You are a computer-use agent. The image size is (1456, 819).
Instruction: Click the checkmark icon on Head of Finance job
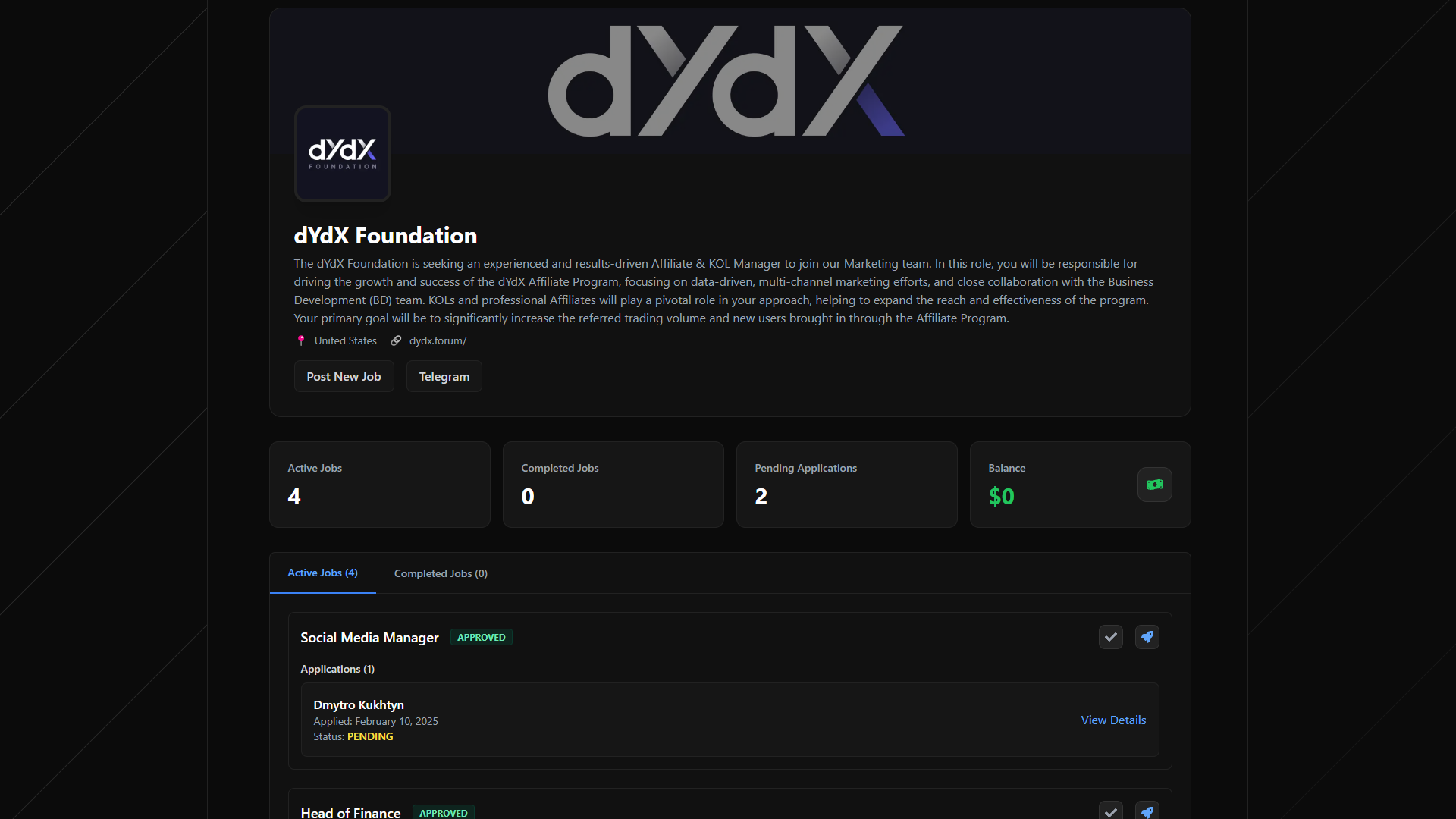coord(1111,811)
